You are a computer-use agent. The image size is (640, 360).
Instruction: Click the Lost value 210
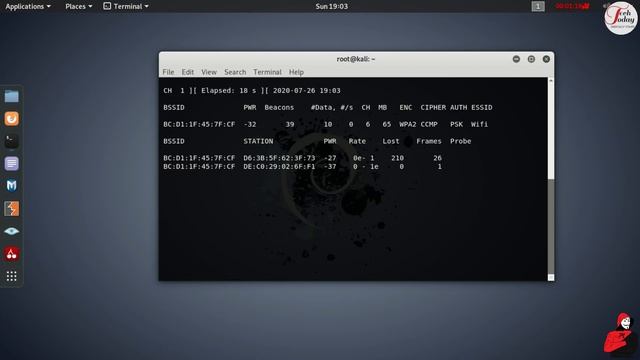(398, 158)
